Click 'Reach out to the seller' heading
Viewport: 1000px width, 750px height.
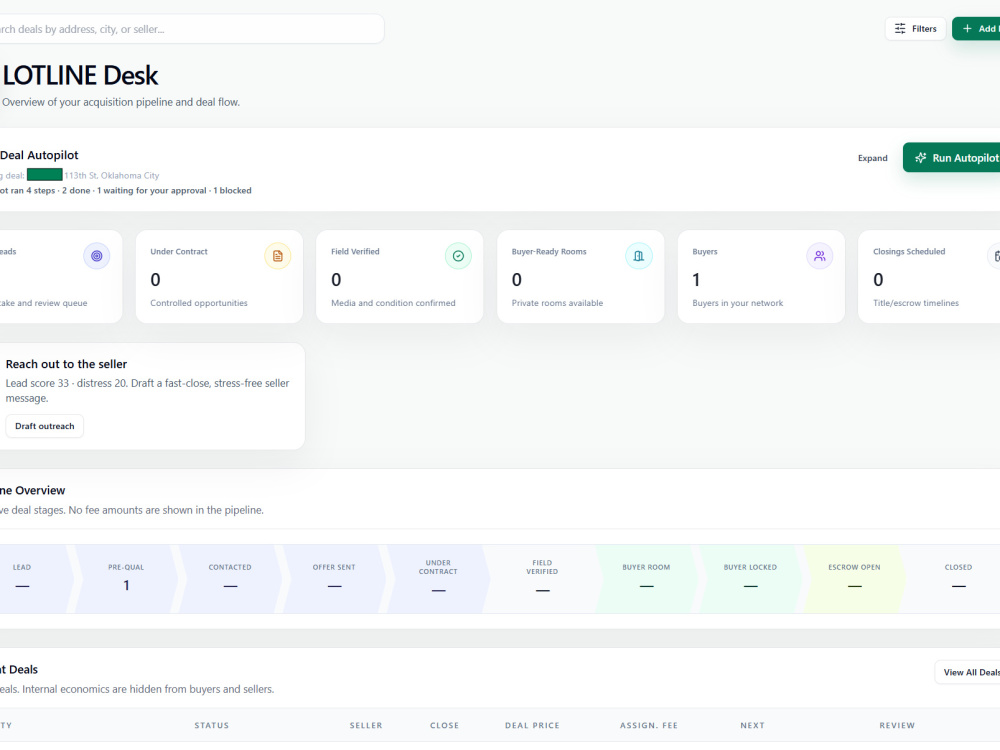click(66, 364)
